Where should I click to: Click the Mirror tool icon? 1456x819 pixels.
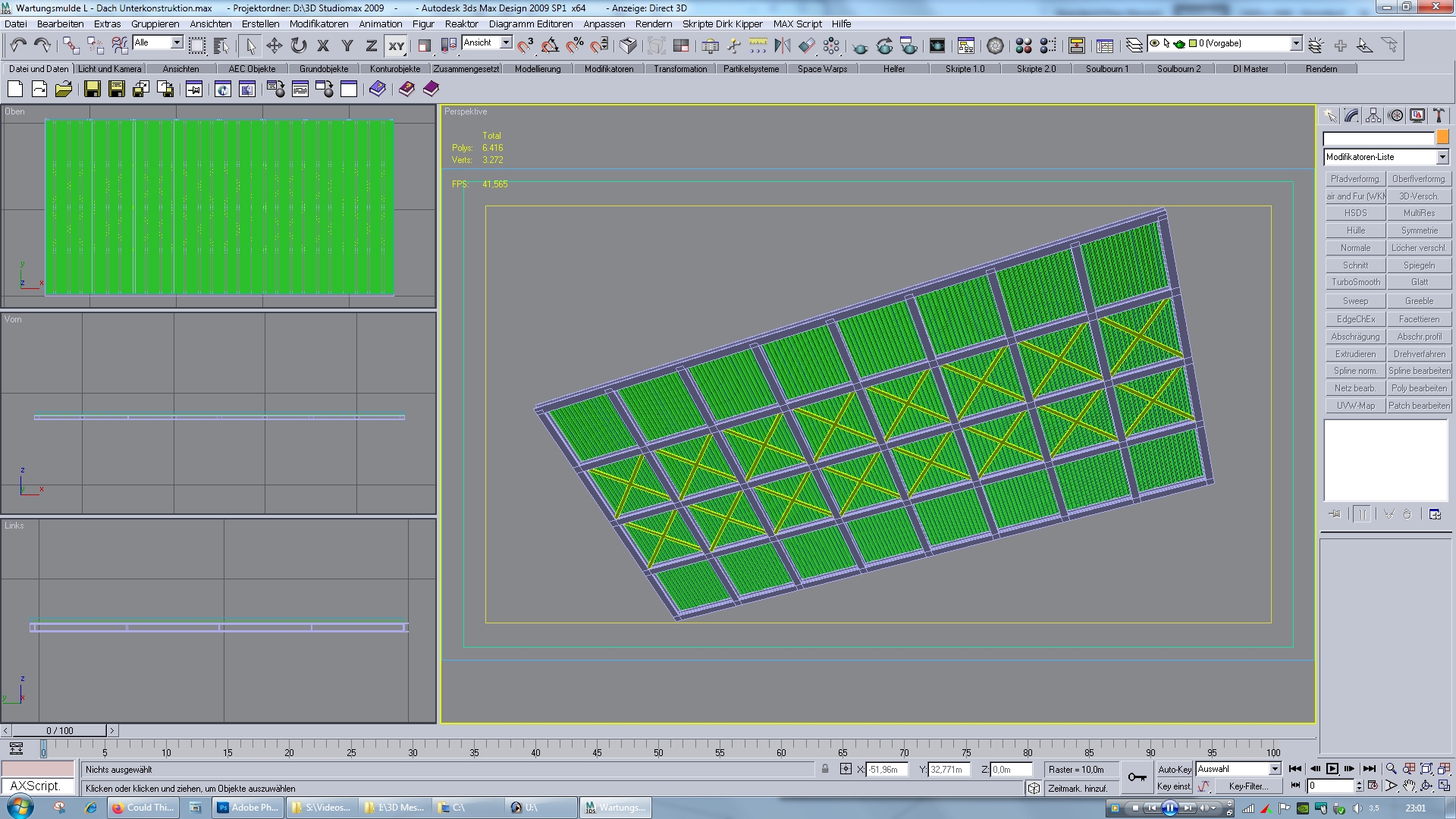[x=782, y=45]
